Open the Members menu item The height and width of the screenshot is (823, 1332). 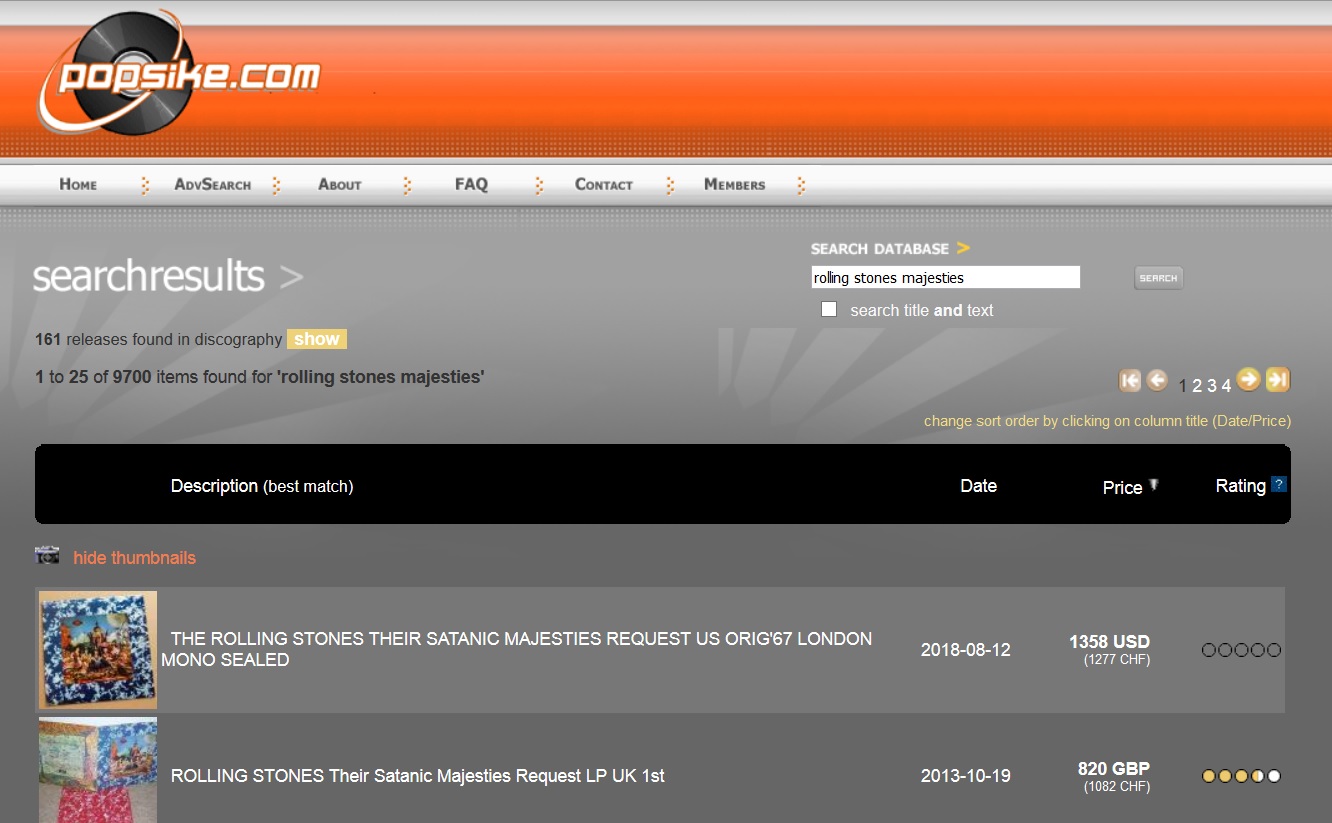(735, 184)
